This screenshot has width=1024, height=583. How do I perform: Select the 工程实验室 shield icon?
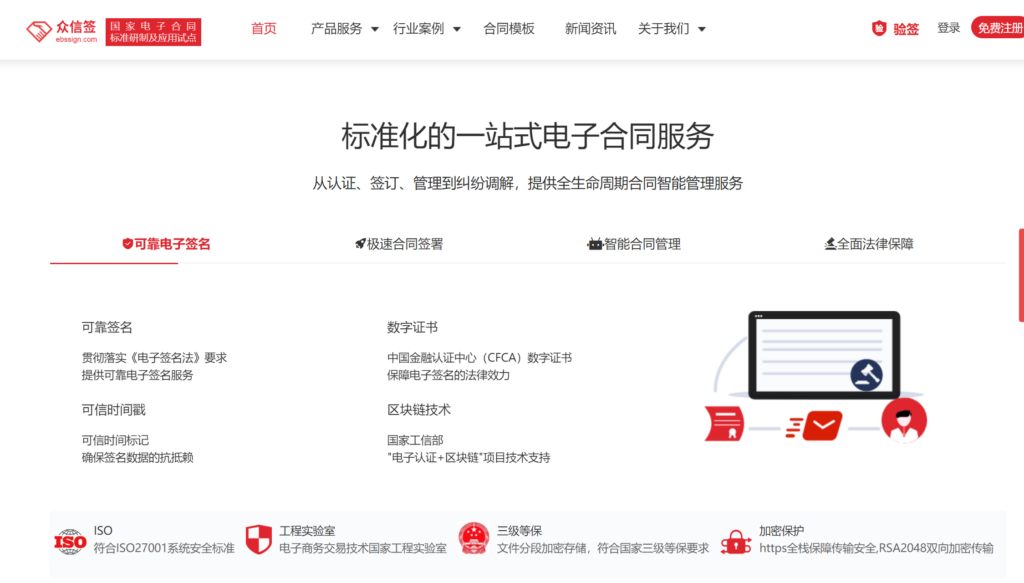[260, 539]
